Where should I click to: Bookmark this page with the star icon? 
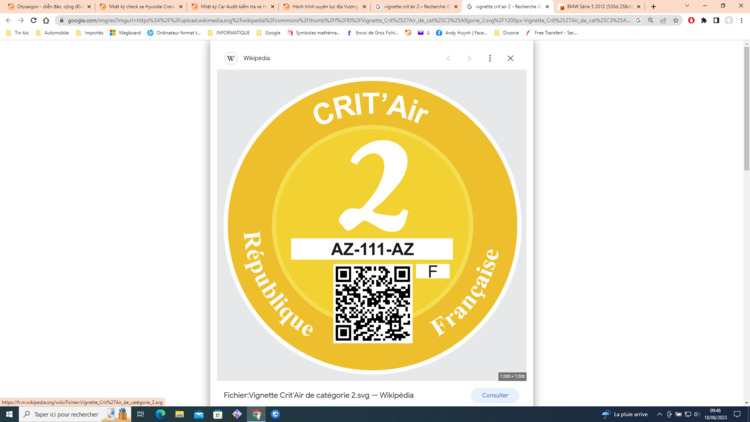(675, 21)
